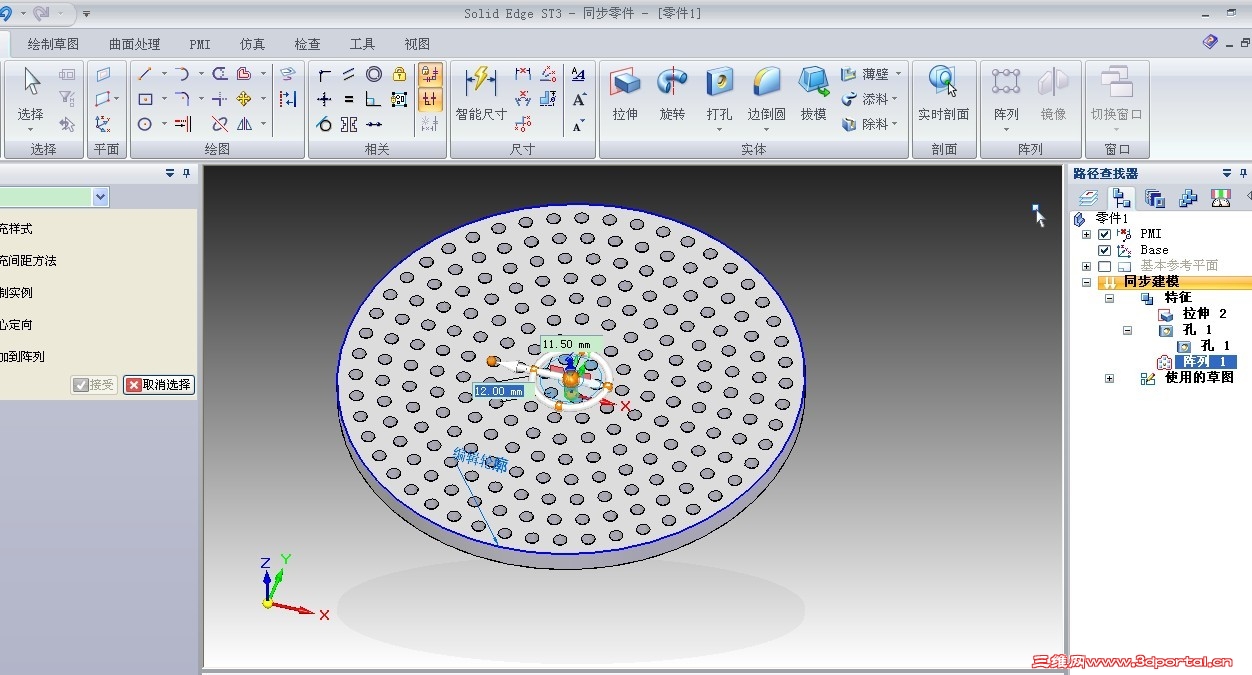This screenshot has width=1252, height=675.
Task: Click the 智能尺寸 smart dimension tool
Action: [x=481, y=95]
